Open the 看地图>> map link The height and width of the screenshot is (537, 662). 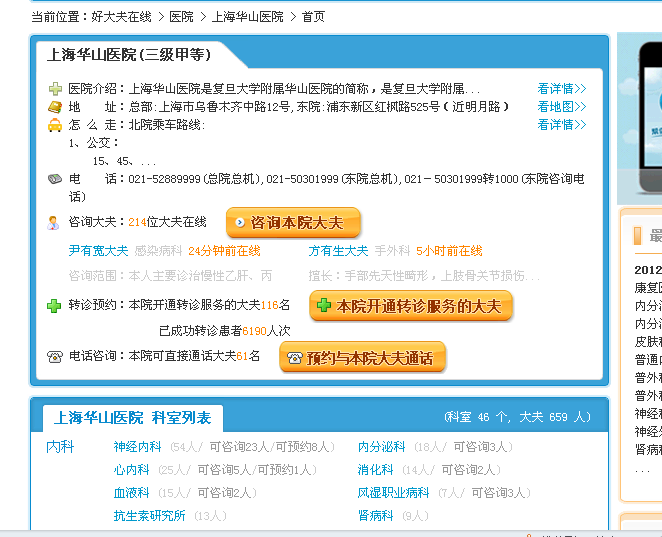[x=562, y=107]
